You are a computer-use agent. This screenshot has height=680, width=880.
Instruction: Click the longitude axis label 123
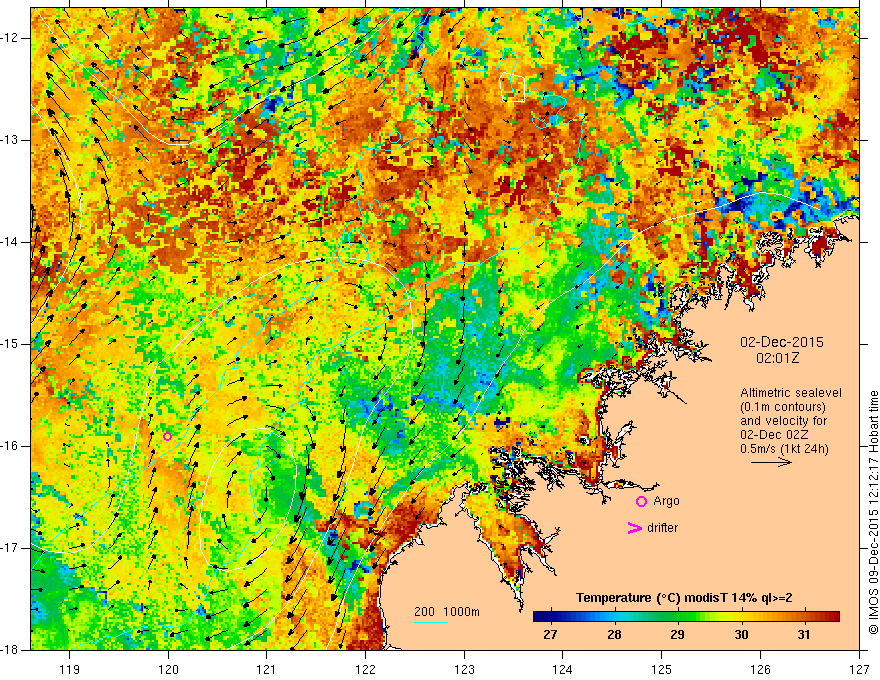pos(464,669)
